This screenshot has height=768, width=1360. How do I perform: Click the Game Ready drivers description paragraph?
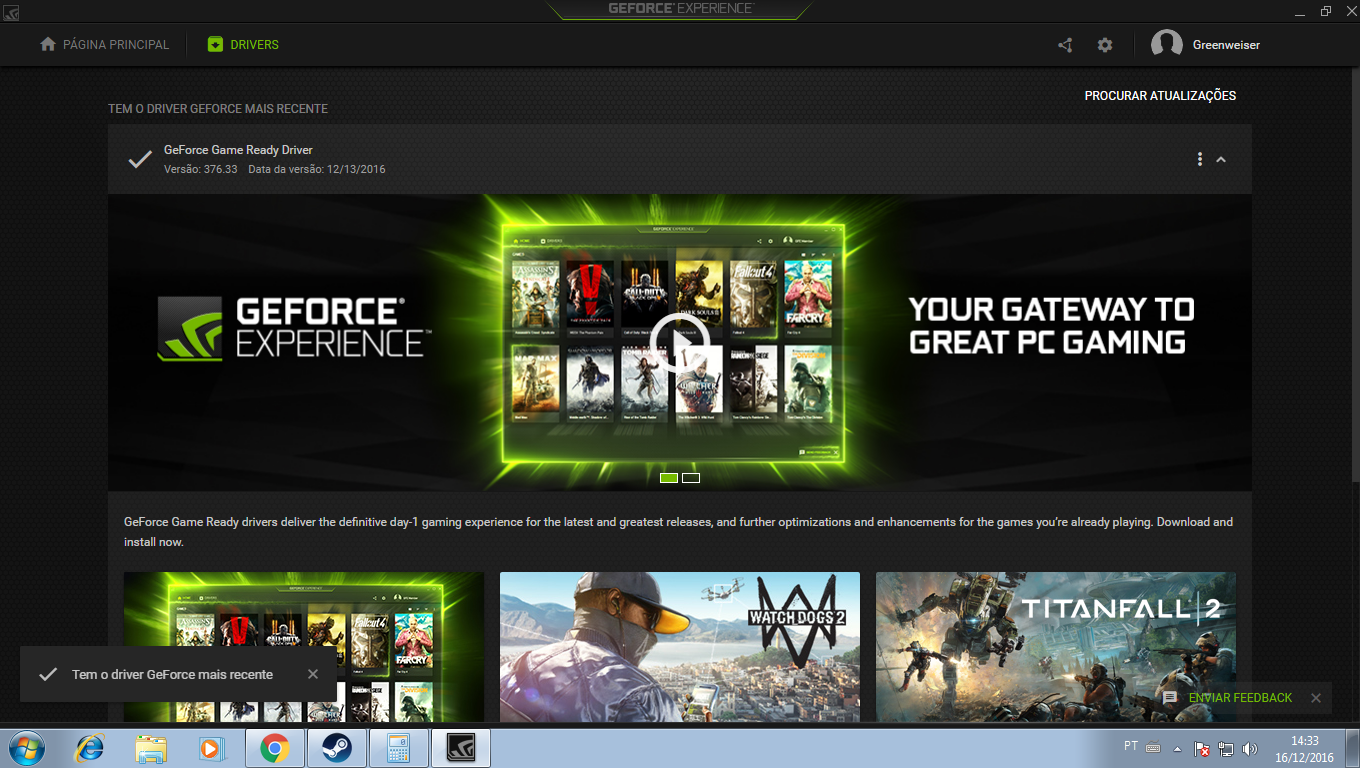[x=679, y=532]
